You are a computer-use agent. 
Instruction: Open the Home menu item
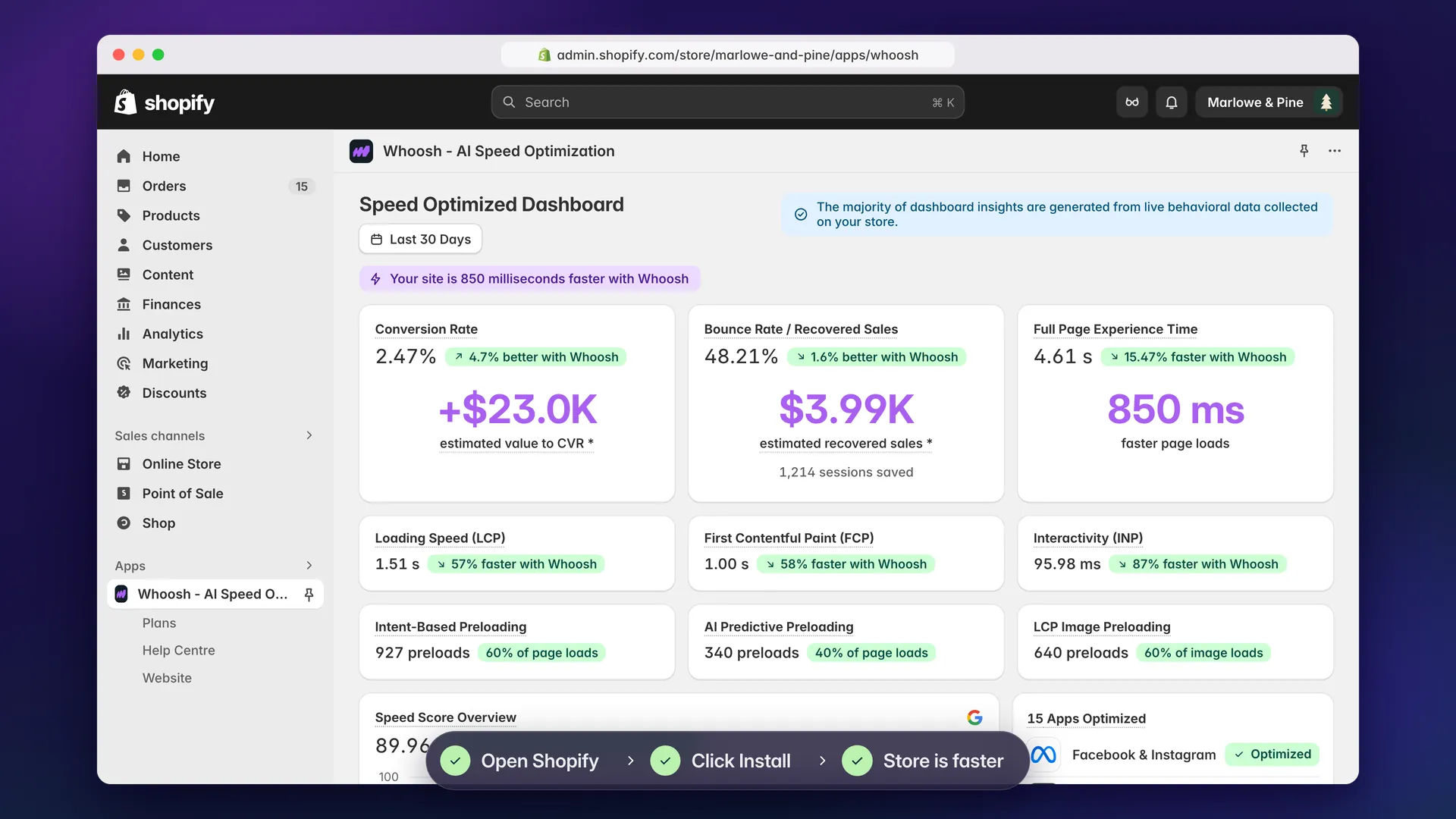point(215,156)
